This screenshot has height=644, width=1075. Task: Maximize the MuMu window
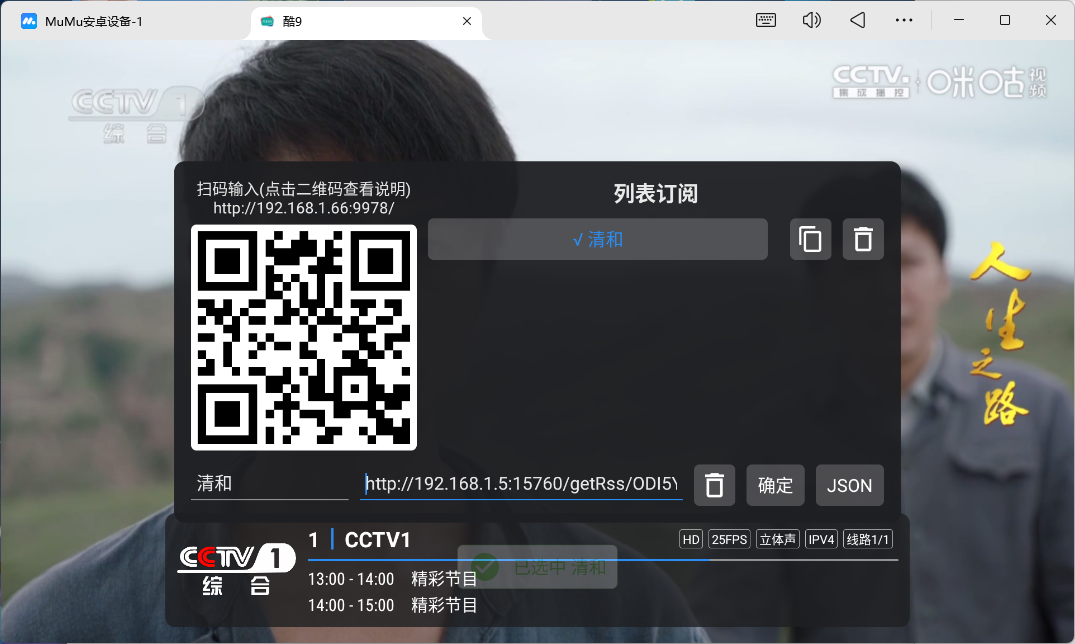[x=1004, y=21]
